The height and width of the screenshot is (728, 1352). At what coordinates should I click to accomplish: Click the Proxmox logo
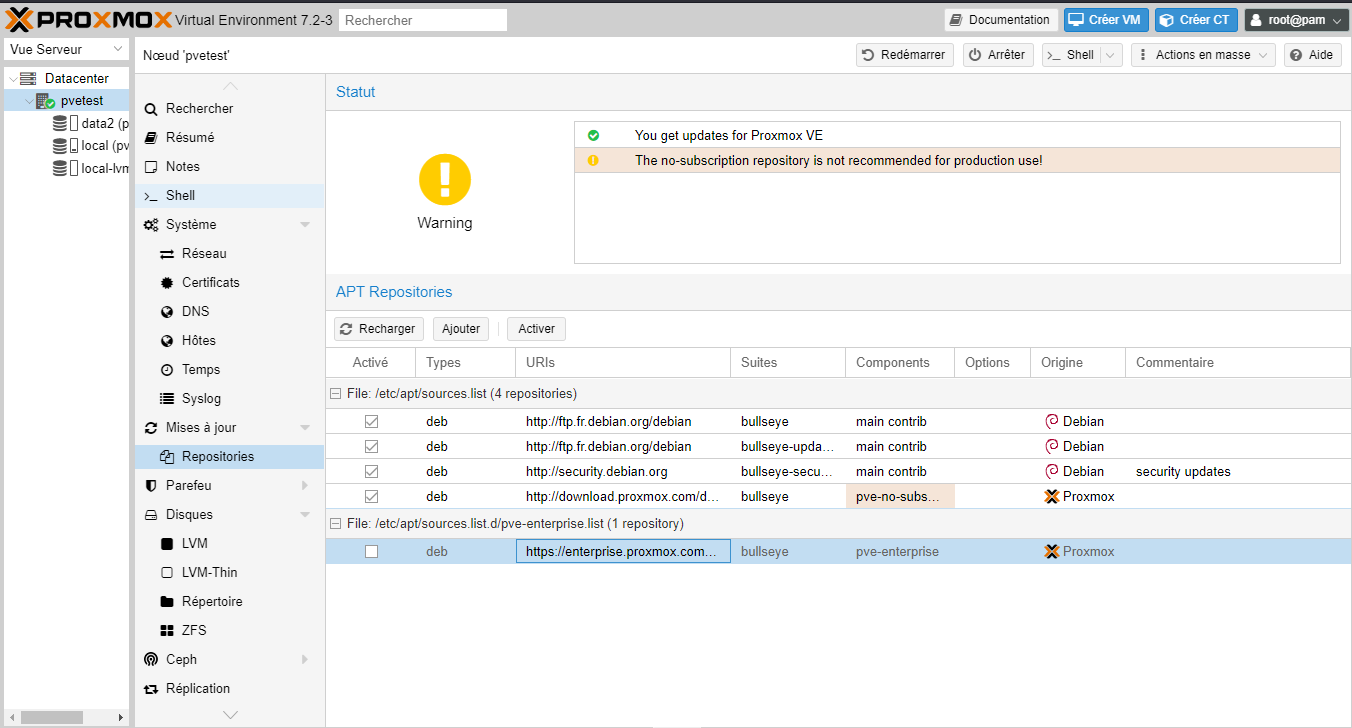coord(88,19)
